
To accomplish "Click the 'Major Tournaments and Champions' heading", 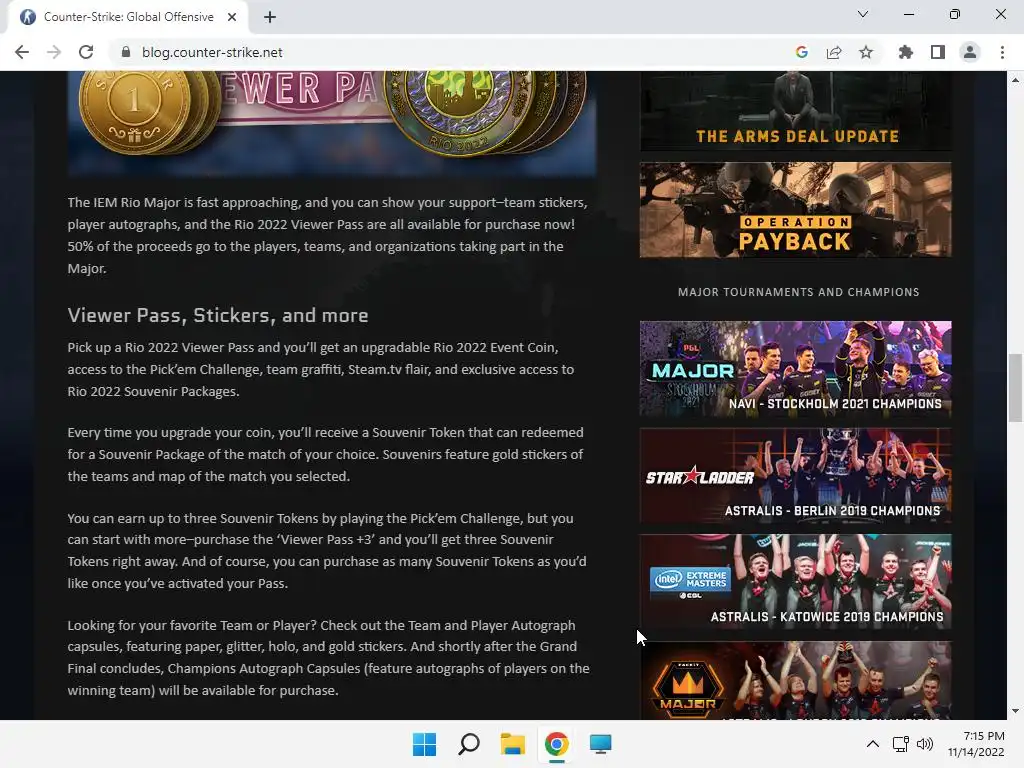I will [798, 292].
